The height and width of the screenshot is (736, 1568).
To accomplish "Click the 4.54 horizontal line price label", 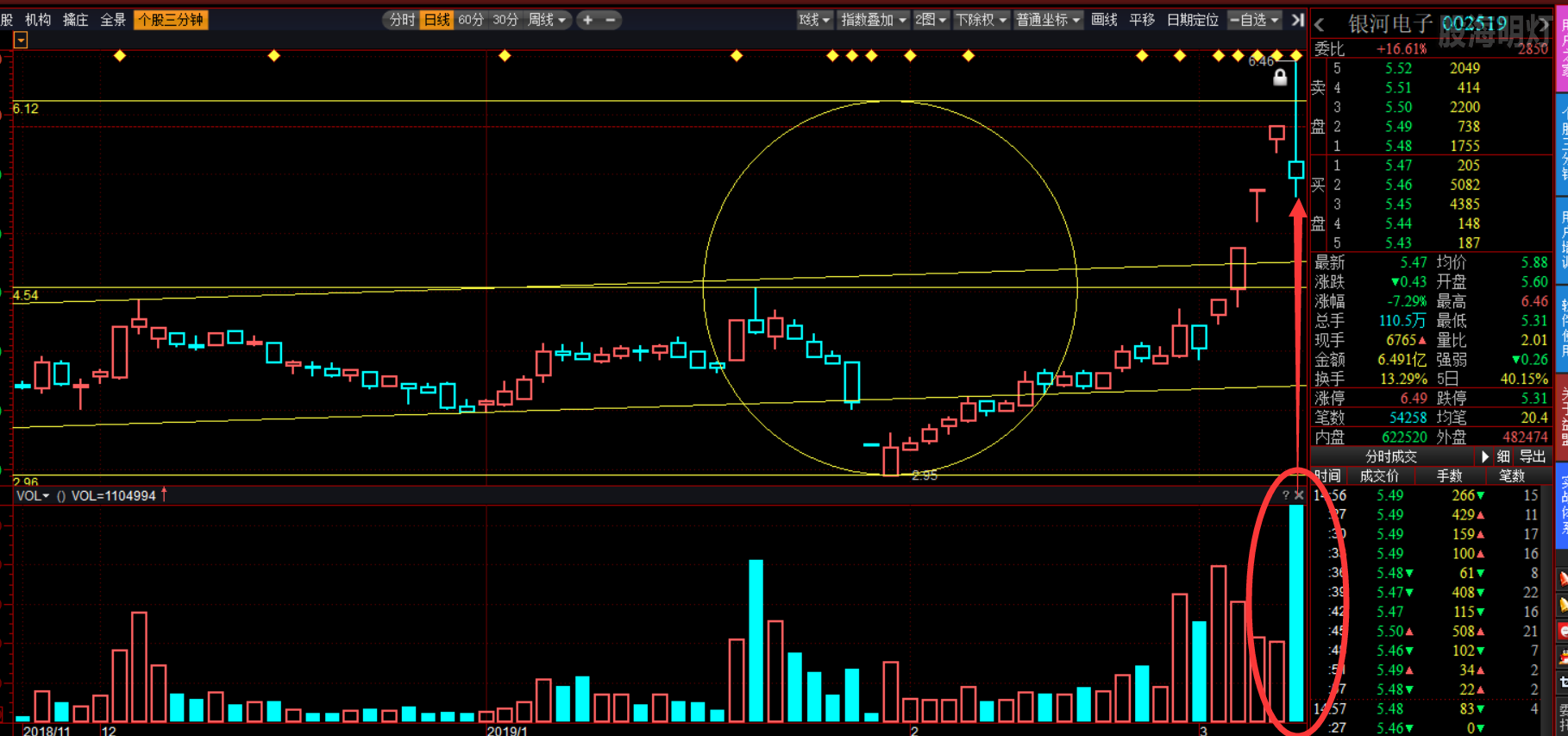I will [x=26, y=295].
